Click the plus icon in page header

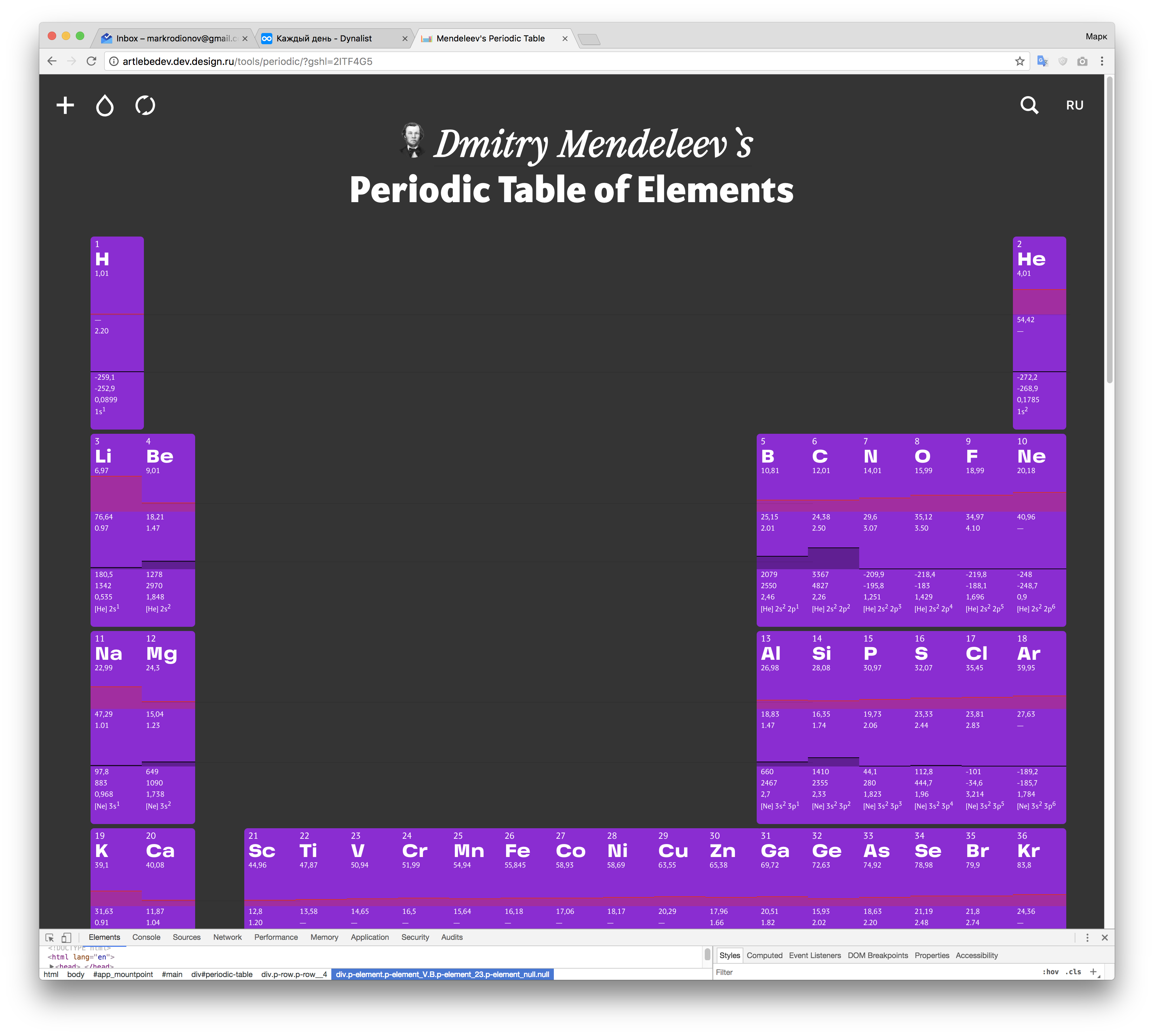pyautogui.click(x=65, y=105)
